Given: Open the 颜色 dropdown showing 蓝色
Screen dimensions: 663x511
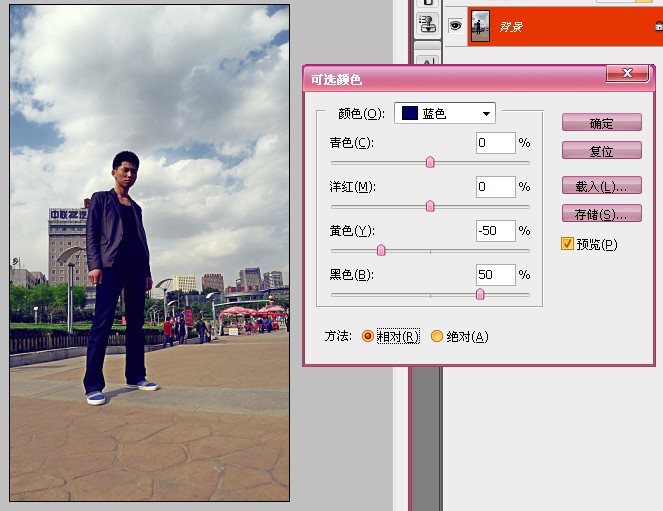Looking at the screenshot, I should pyautogui.click(x=445, y=113).
